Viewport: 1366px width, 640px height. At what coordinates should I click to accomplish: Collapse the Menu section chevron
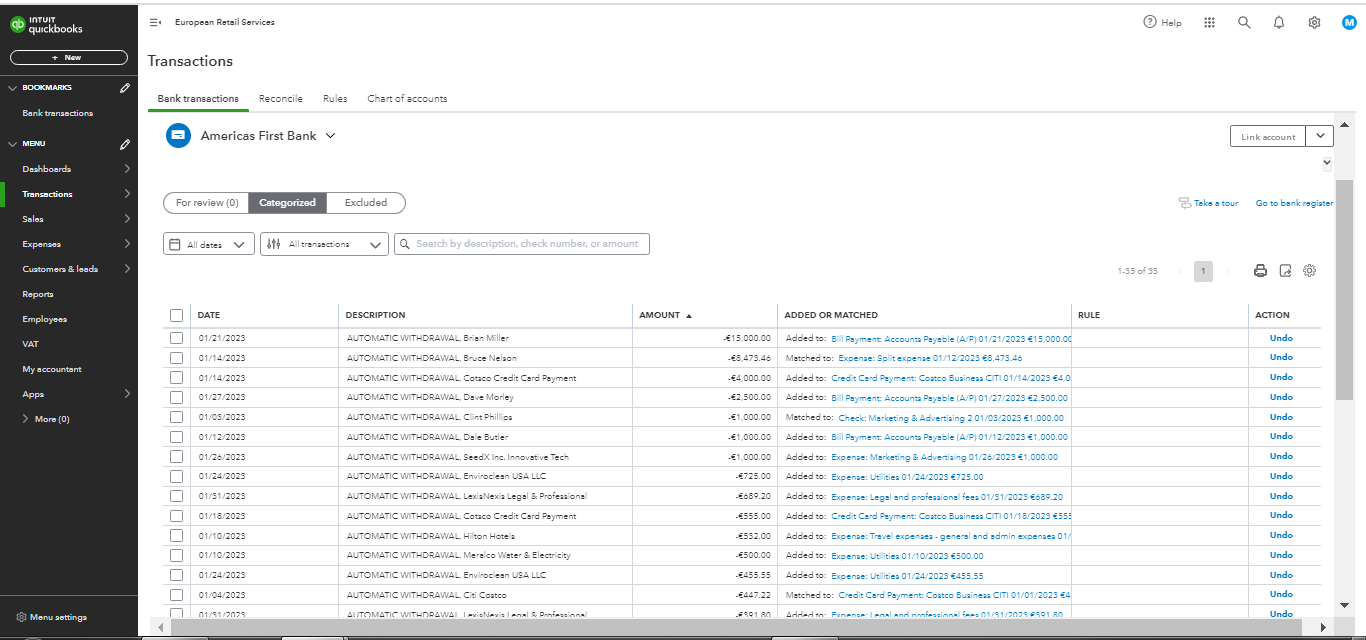(12, 144)
